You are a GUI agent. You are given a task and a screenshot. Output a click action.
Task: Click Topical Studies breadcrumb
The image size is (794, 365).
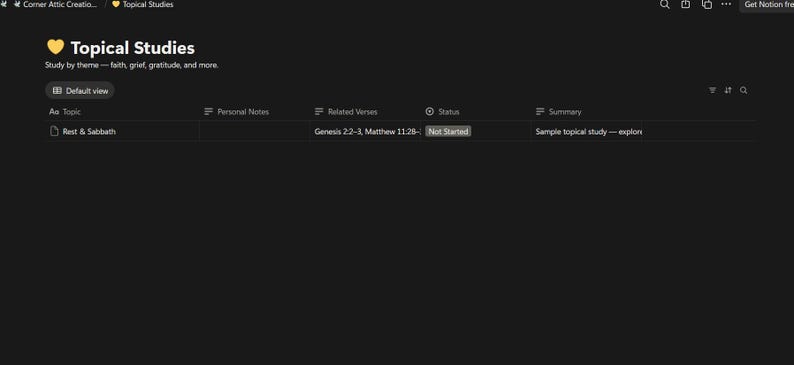tap(143, 5)
